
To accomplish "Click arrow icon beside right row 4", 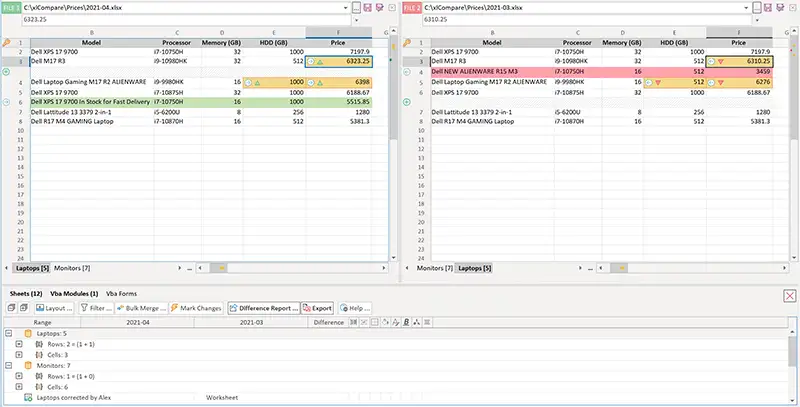I will click(x=407, y=72).
